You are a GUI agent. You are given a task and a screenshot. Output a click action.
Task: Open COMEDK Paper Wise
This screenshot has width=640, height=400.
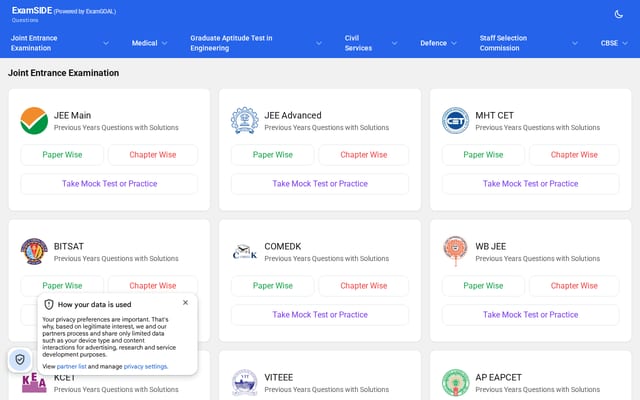click(273, 286)
